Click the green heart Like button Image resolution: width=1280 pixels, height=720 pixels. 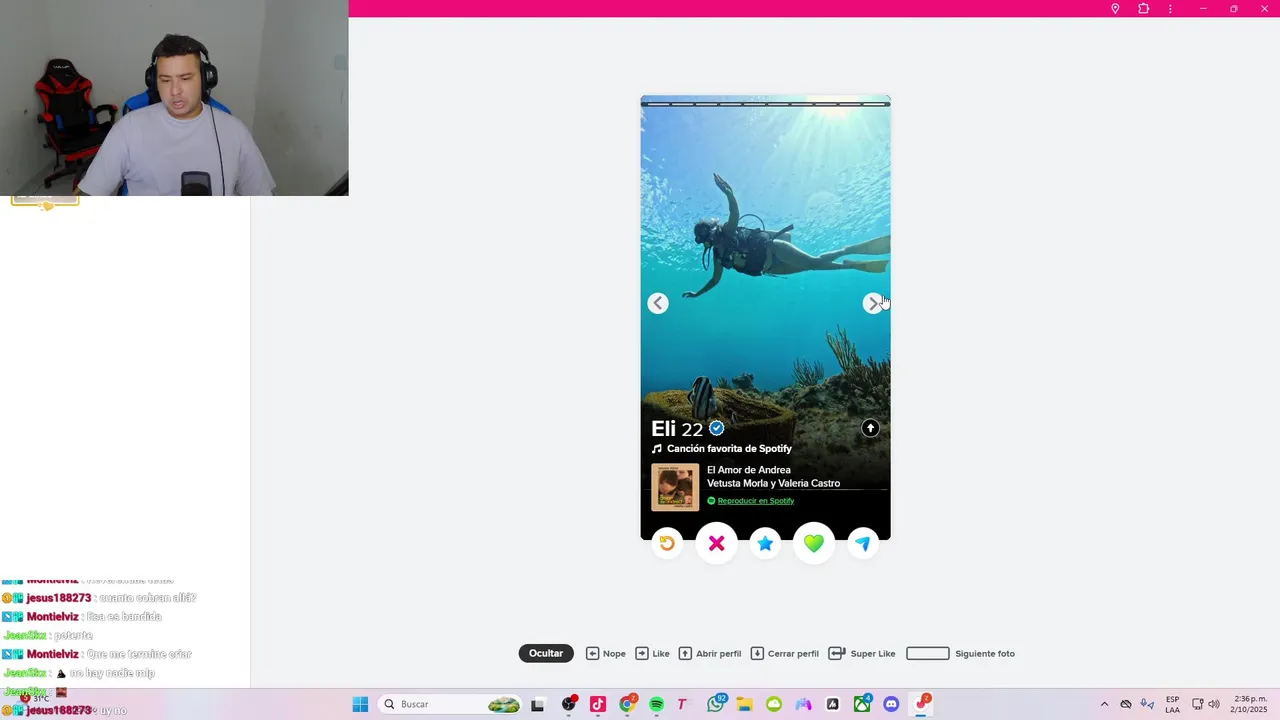814,543
